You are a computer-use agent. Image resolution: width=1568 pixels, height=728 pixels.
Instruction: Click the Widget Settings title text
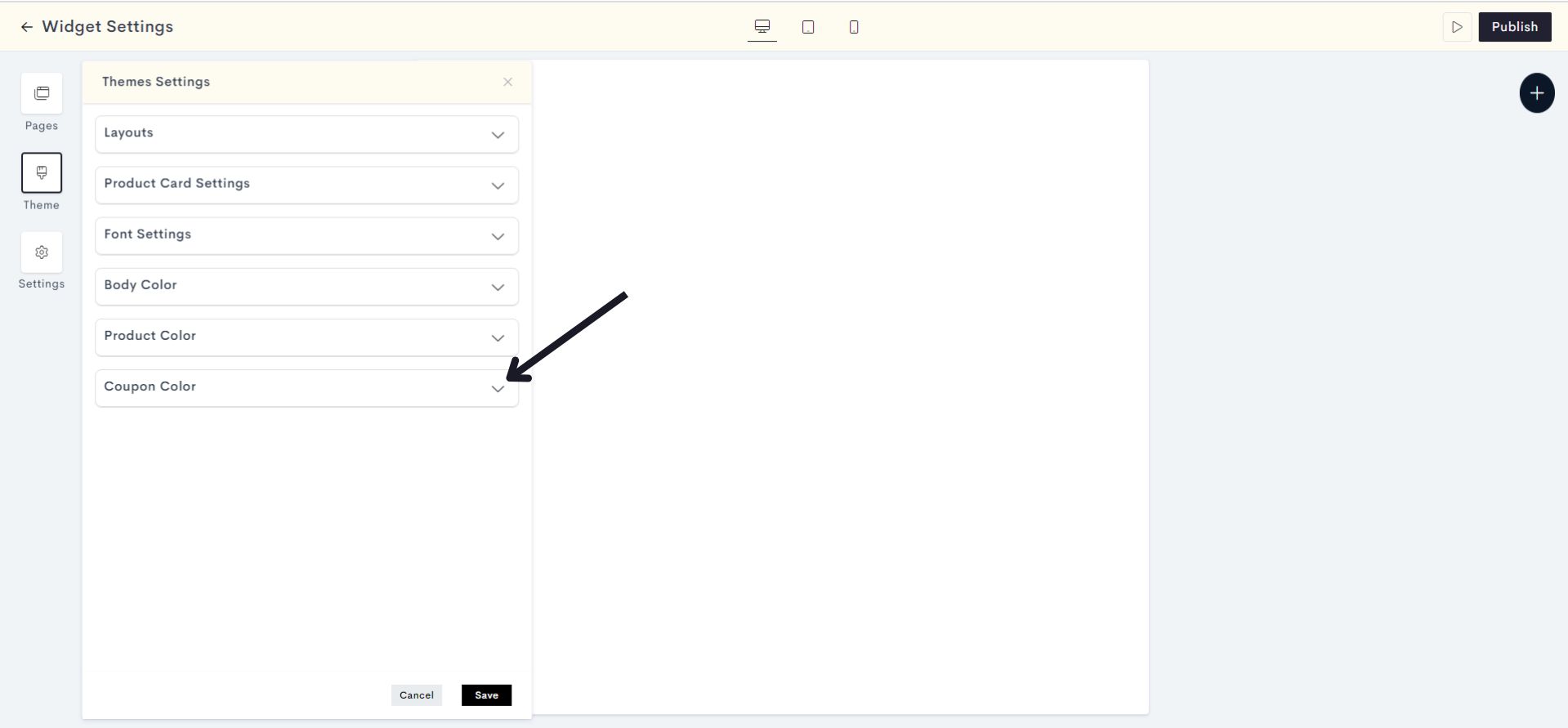(108, 27)
